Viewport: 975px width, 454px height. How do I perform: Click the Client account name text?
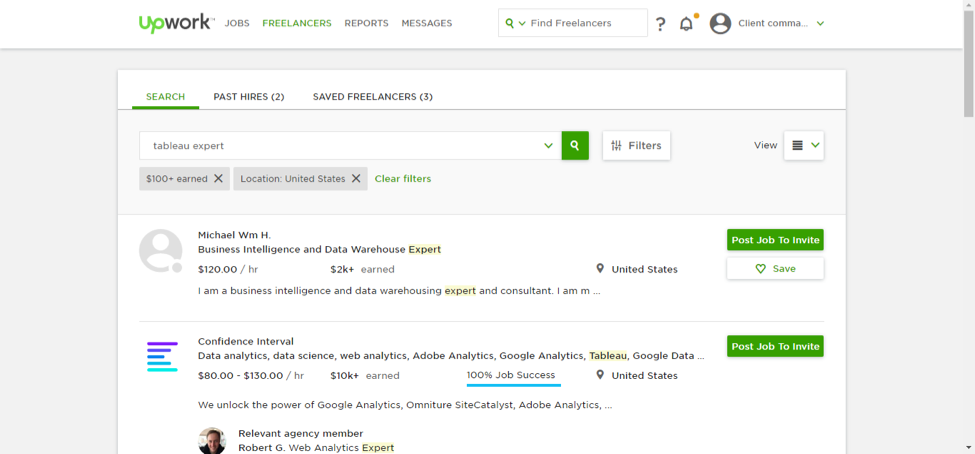coord(773,23)
